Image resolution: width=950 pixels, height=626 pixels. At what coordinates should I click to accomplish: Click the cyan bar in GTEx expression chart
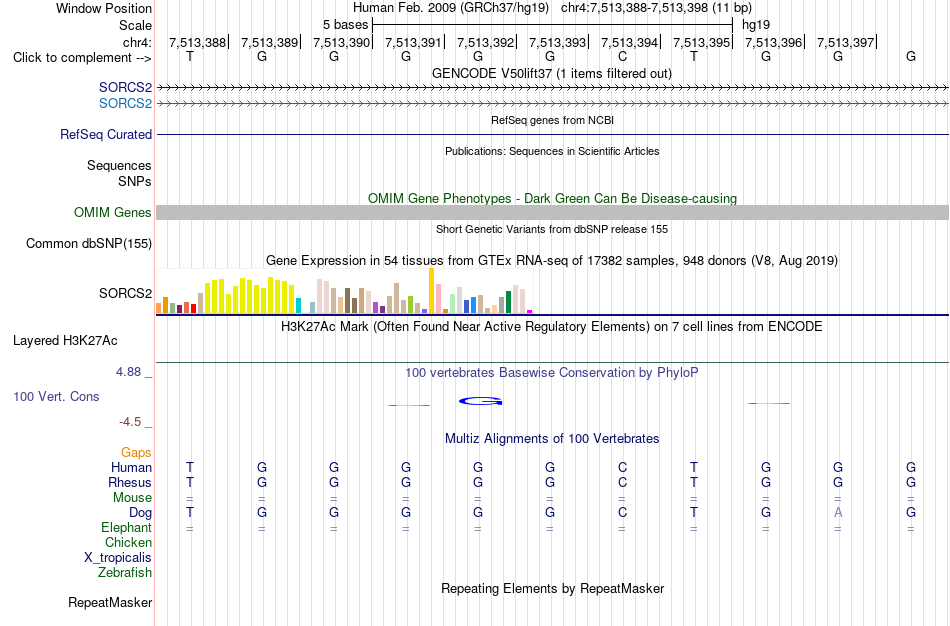coord(299,305)
